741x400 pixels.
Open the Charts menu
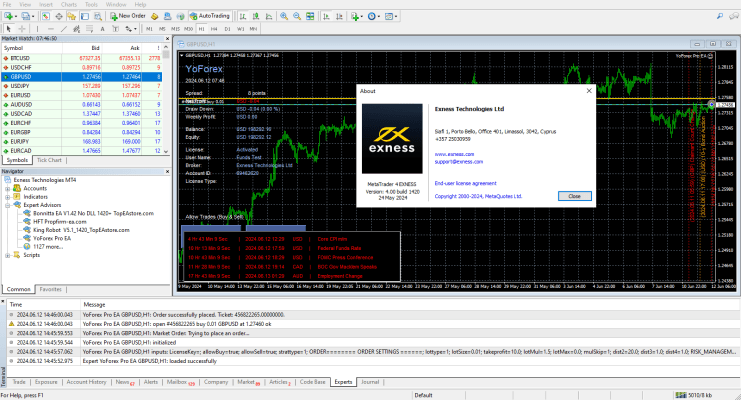pyautogui.click(x=69, y=4)
